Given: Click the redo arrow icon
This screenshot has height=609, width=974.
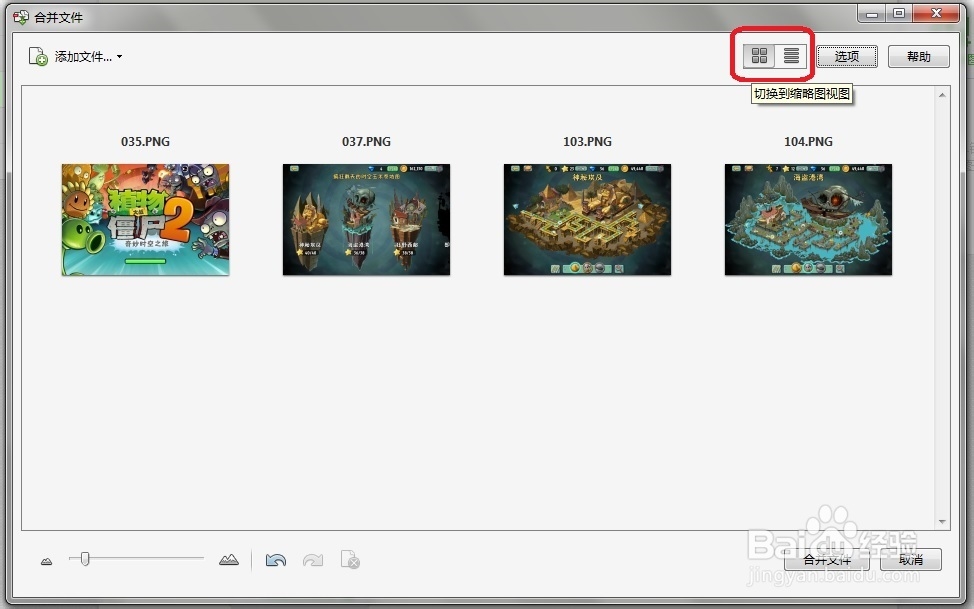Looking at the screenshot, I should pos(312,561).
